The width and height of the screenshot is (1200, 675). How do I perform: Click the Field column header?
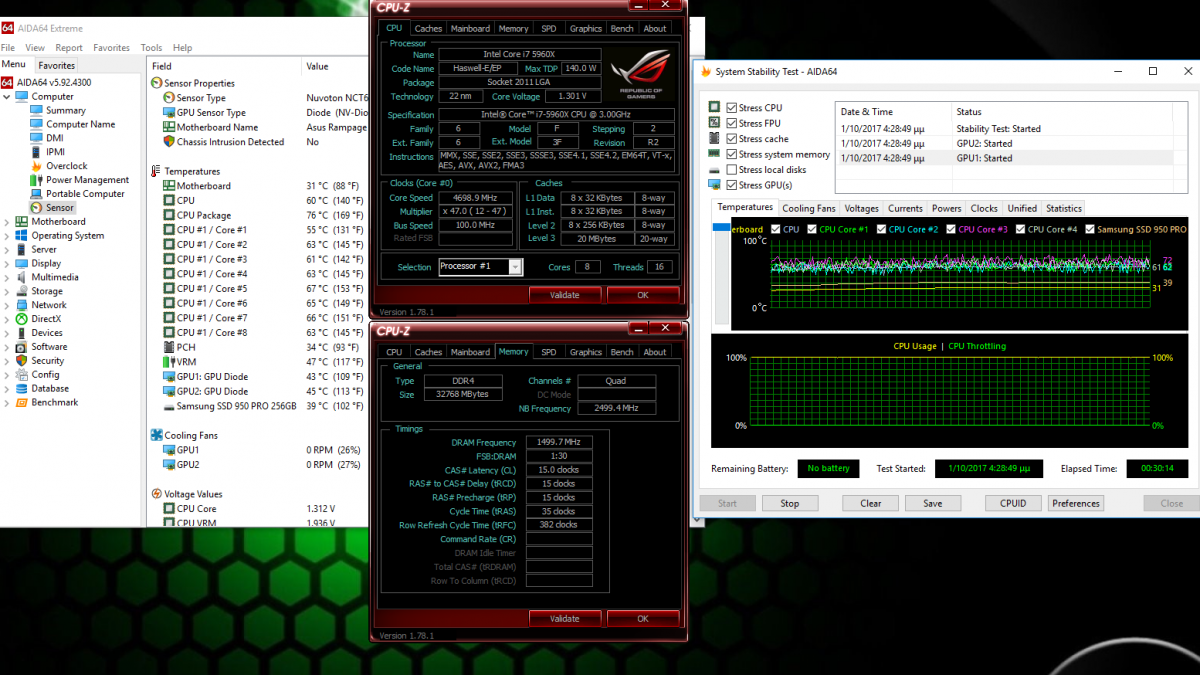tap(225, 66)
